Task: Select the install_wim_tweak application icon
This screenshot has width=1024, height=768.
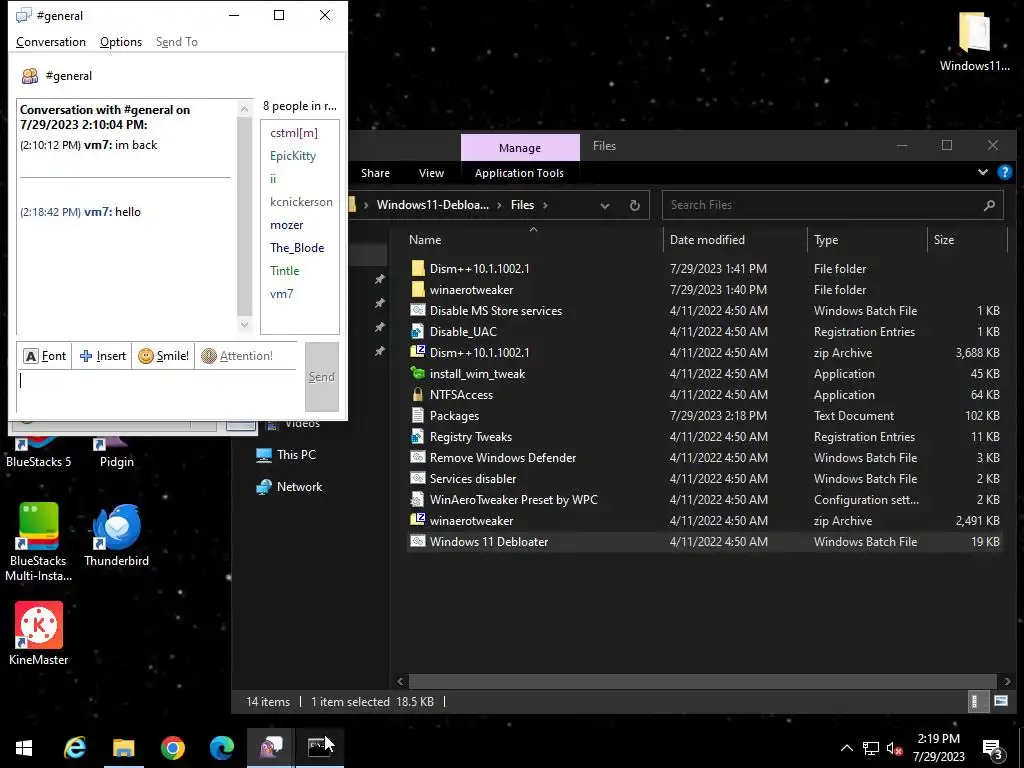Action: (418, 374)
